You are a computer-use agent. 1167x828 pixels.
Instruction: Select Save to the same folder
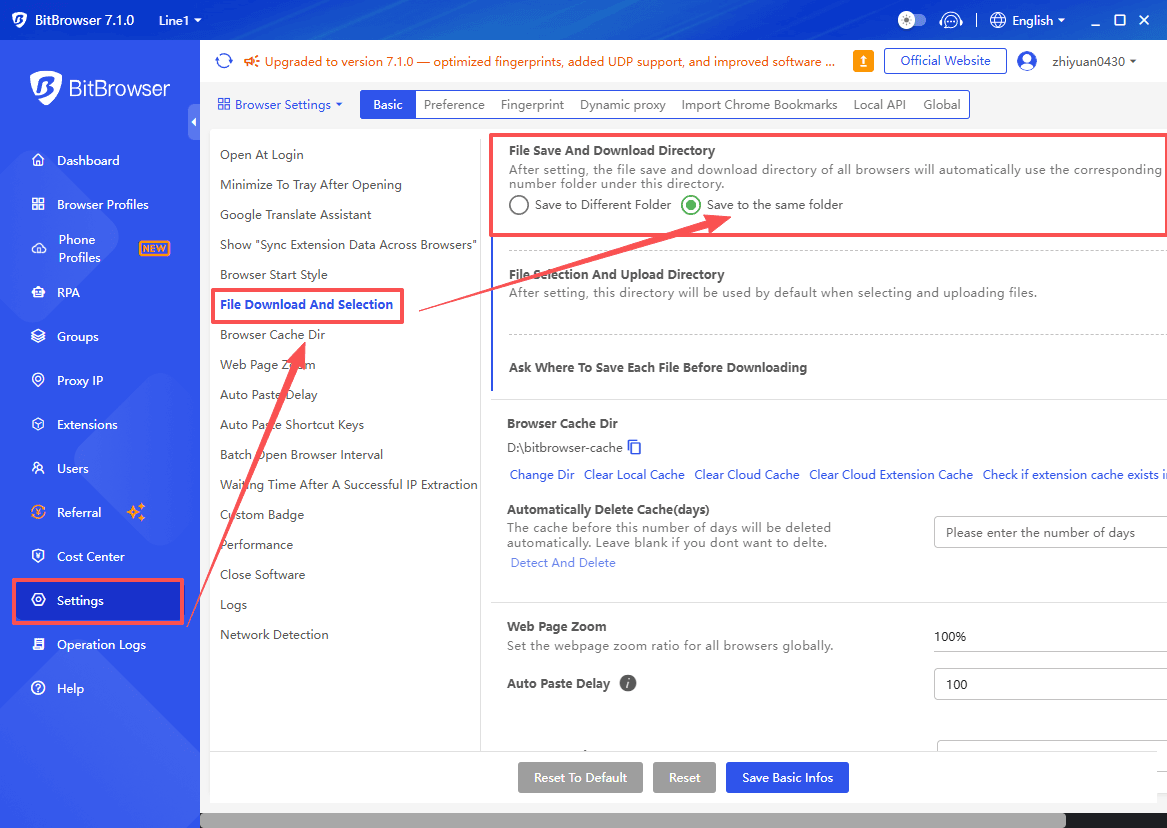point(690,205)
